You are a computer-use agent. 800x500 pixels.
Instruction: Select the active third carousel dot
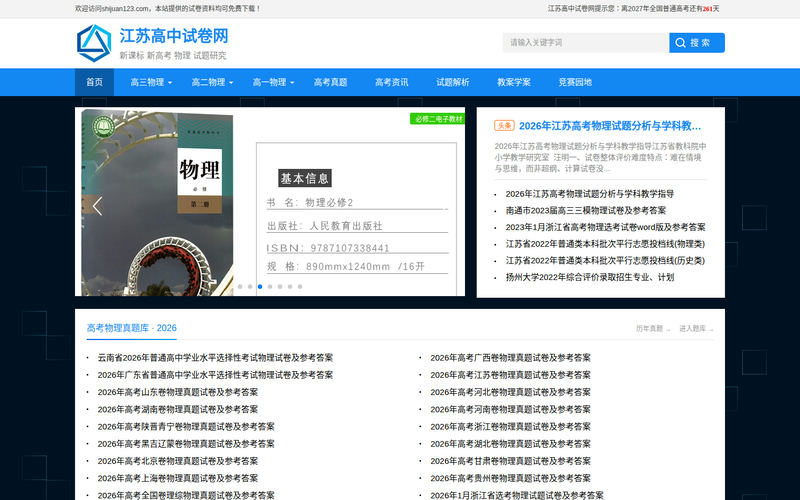[260, 287]
